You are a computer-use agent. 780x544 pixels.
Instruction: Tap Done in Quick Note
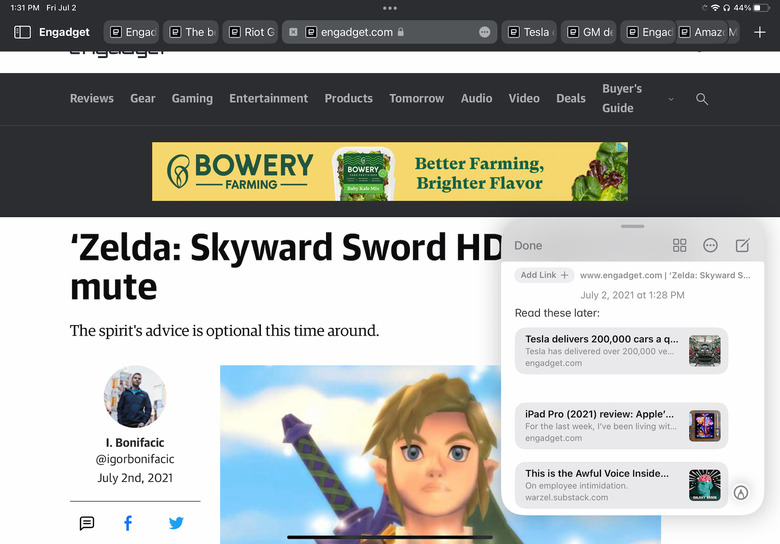pyautogui.click(x=528, y=246)
